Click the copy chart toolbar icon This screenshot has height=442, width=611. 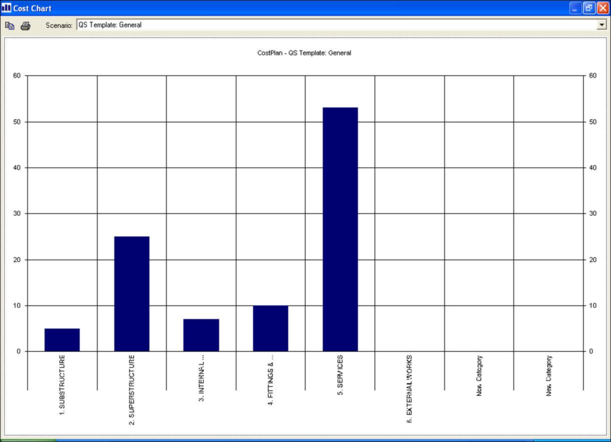(10, 25)
